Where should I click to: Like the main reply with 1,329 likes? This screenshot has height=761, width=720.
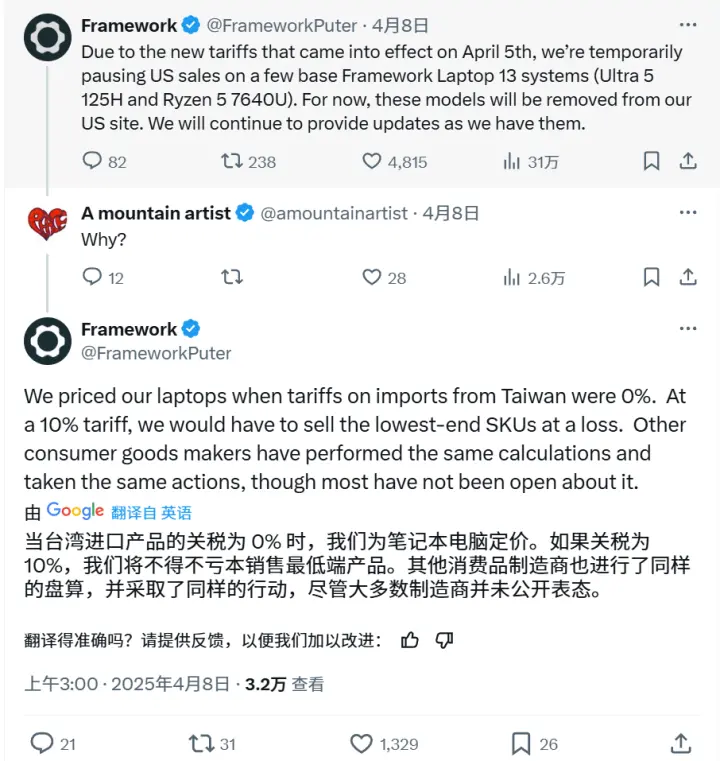pos(362,743)
